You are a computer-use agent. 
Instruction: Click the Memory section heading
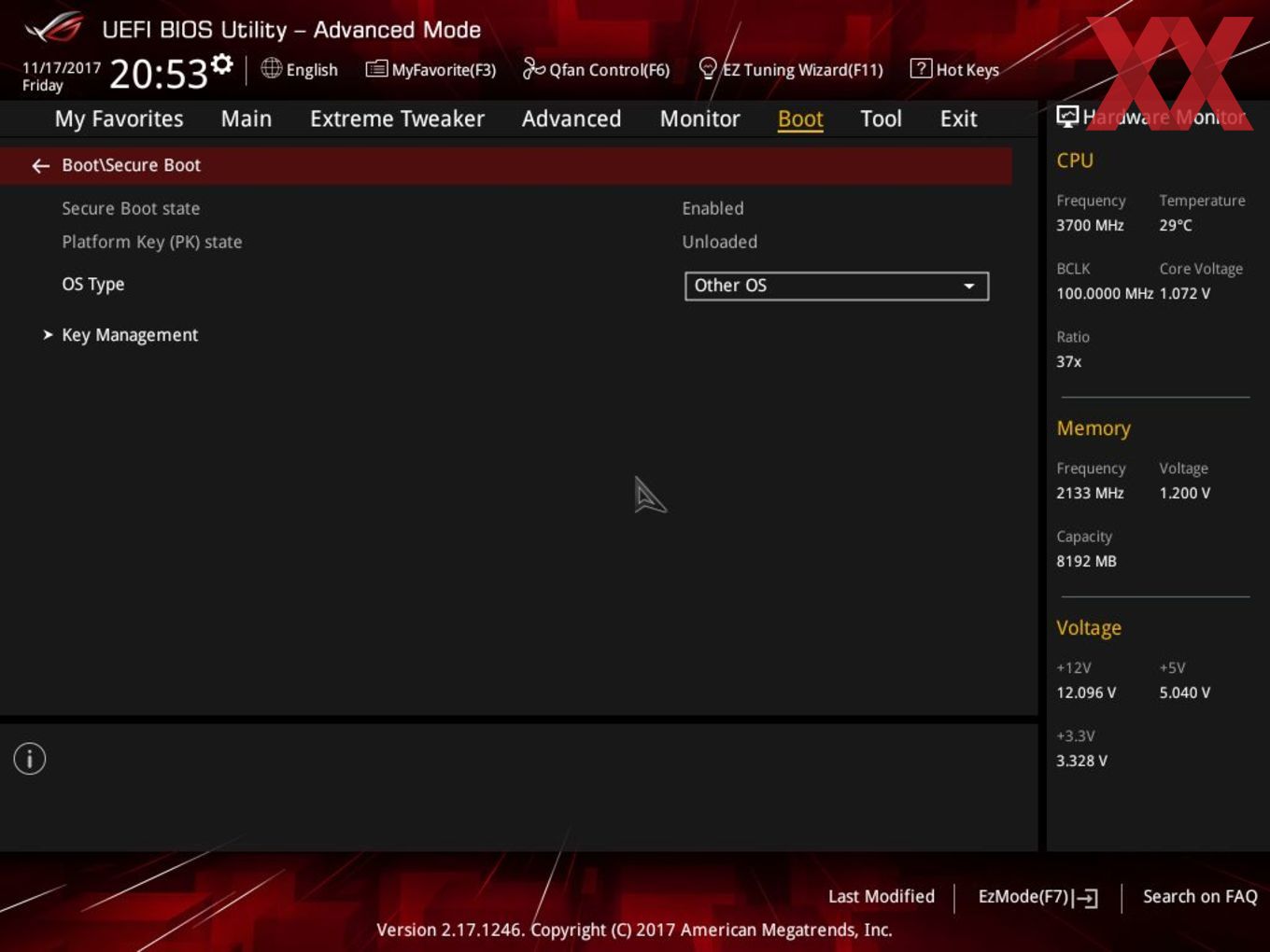tap(1094, 428)
